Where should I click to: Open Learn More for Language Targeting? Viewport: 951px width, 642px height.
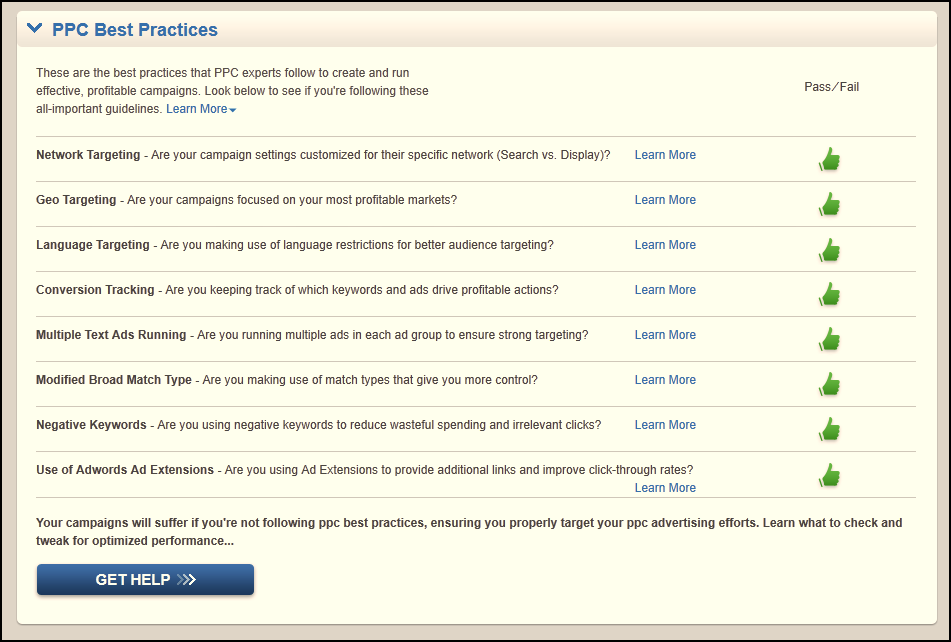(x=665, y=244)
